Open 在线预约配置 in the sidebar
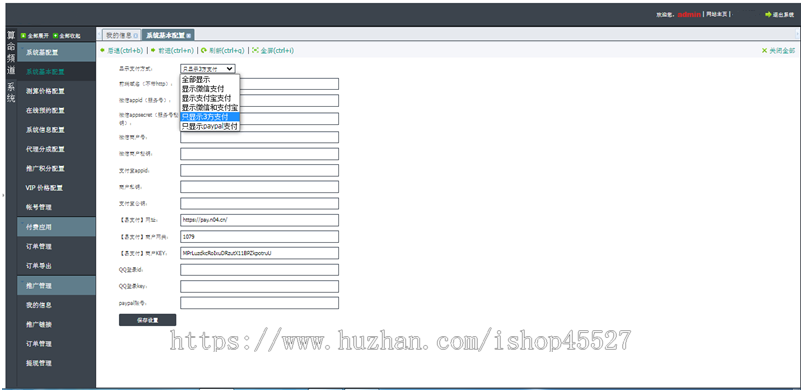803x392 pixels. (56, 110)
